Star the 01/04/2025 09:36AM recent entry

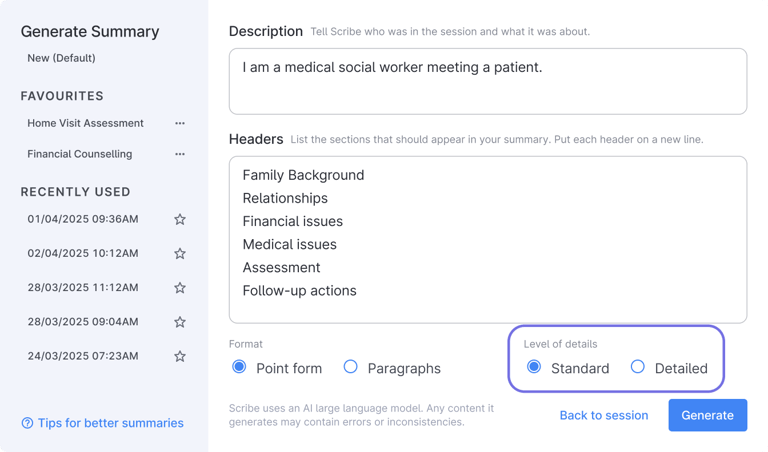coord(180,219)
